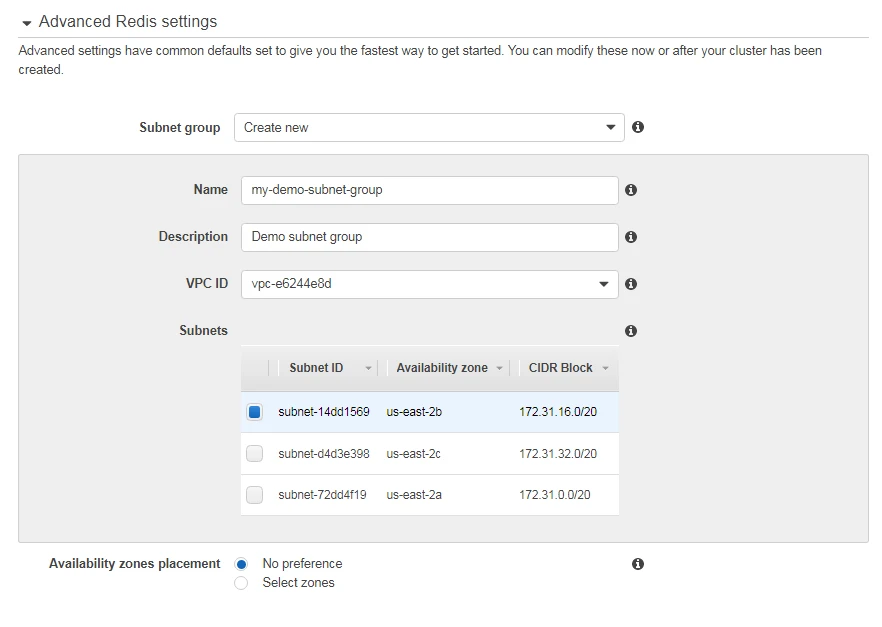Click the Description input field
This screenshot has width=882, height=627.
[429, 237]
